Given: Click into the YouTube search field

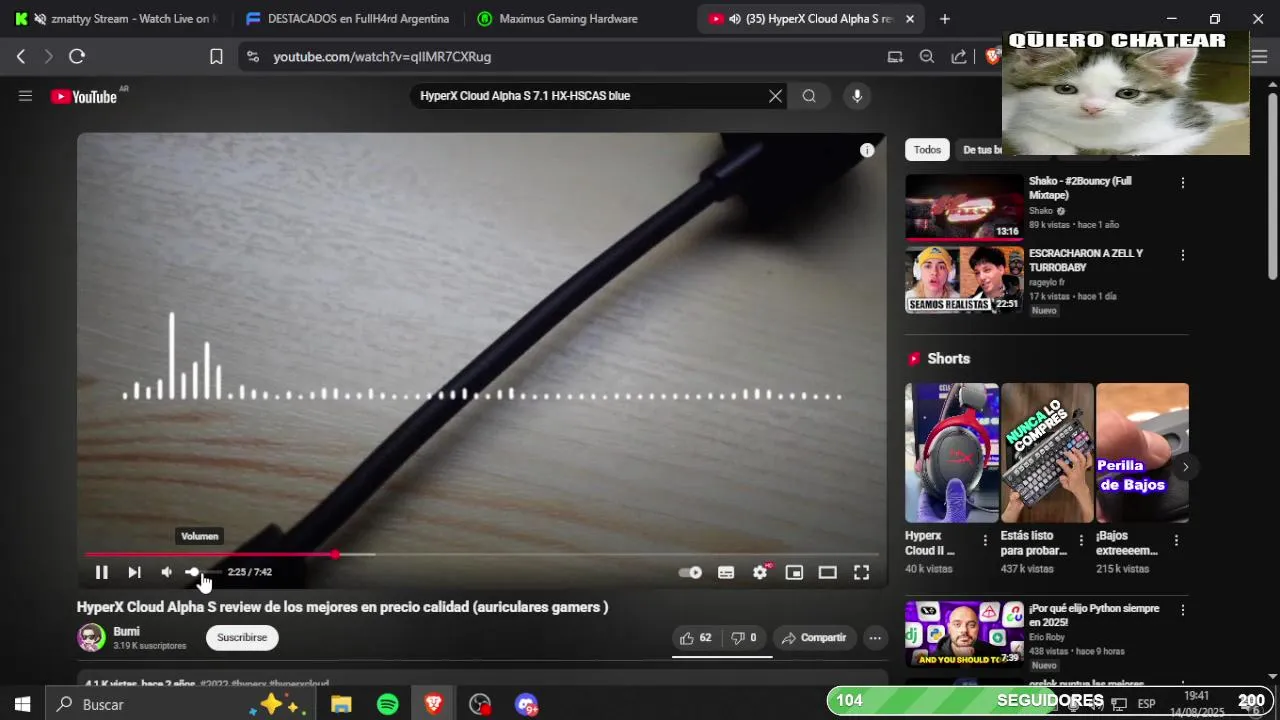Looking at the screenshot, I should (588, 96).
